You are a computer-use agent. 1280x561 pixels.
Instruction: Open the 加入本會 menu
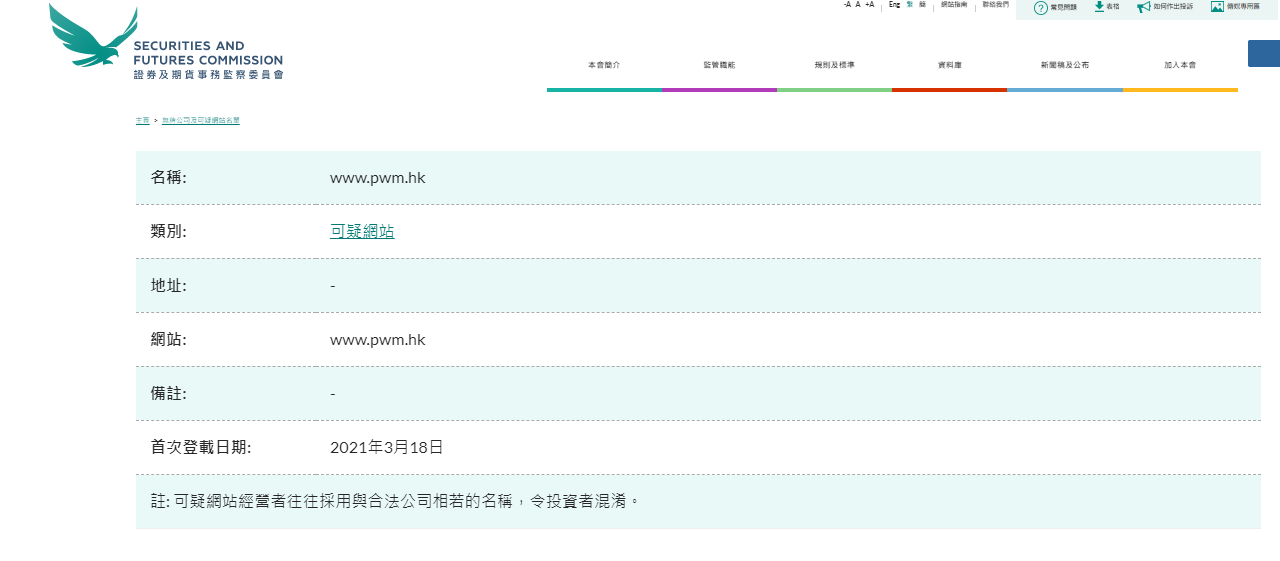pyautogui.click(x=1179, y=65)
